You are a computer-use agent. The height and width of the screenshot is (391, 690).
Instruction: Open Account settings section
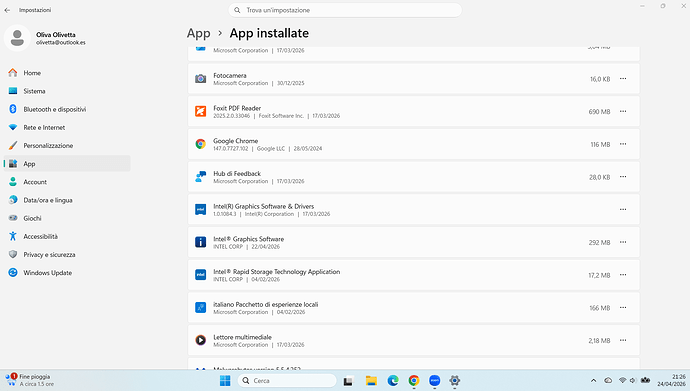(67, 182)
